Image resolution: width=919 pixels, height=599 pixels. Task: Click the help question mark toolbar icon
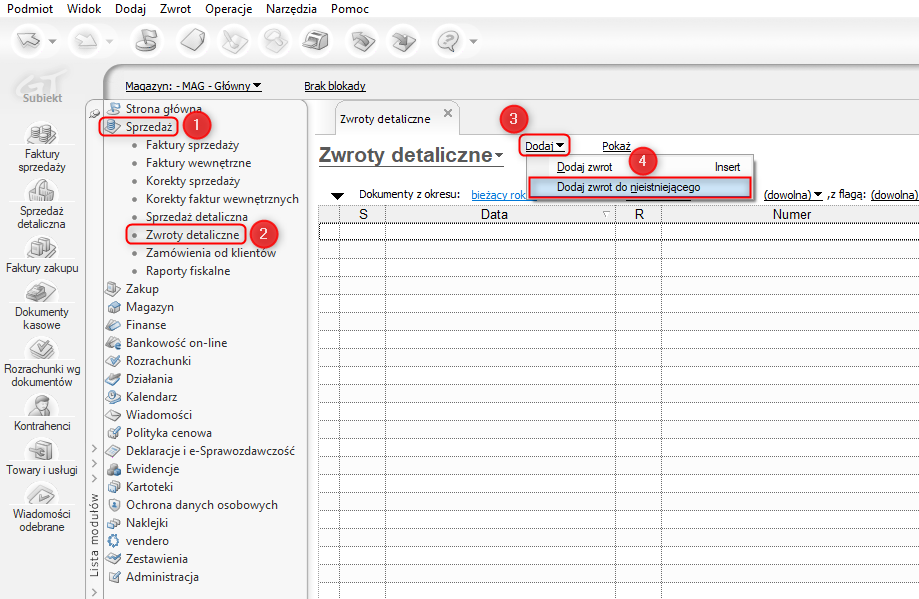pos(447,41)
